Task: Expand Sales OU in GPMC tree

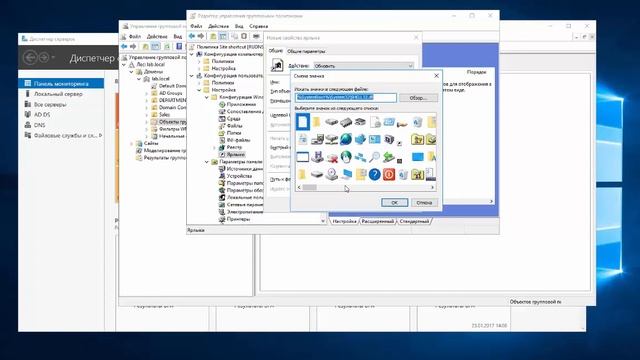Action: (x=147, y=115)
